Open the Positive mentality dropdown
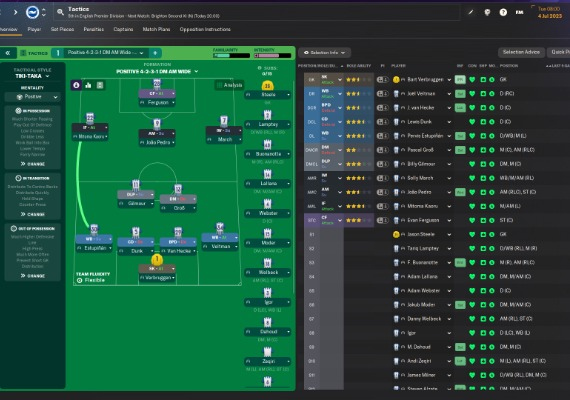This screenshot has height=400, width=570. coord(32,97)
